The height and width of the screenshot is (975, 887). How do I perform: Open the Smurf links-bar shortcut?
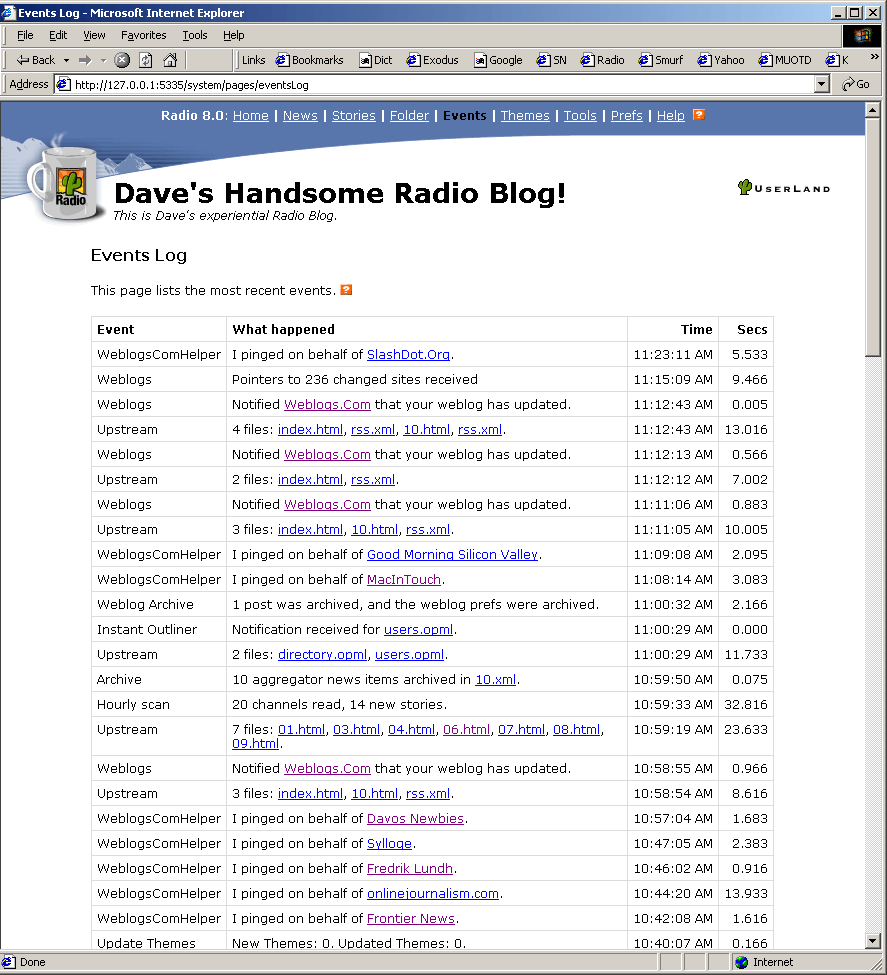[661, 60]
